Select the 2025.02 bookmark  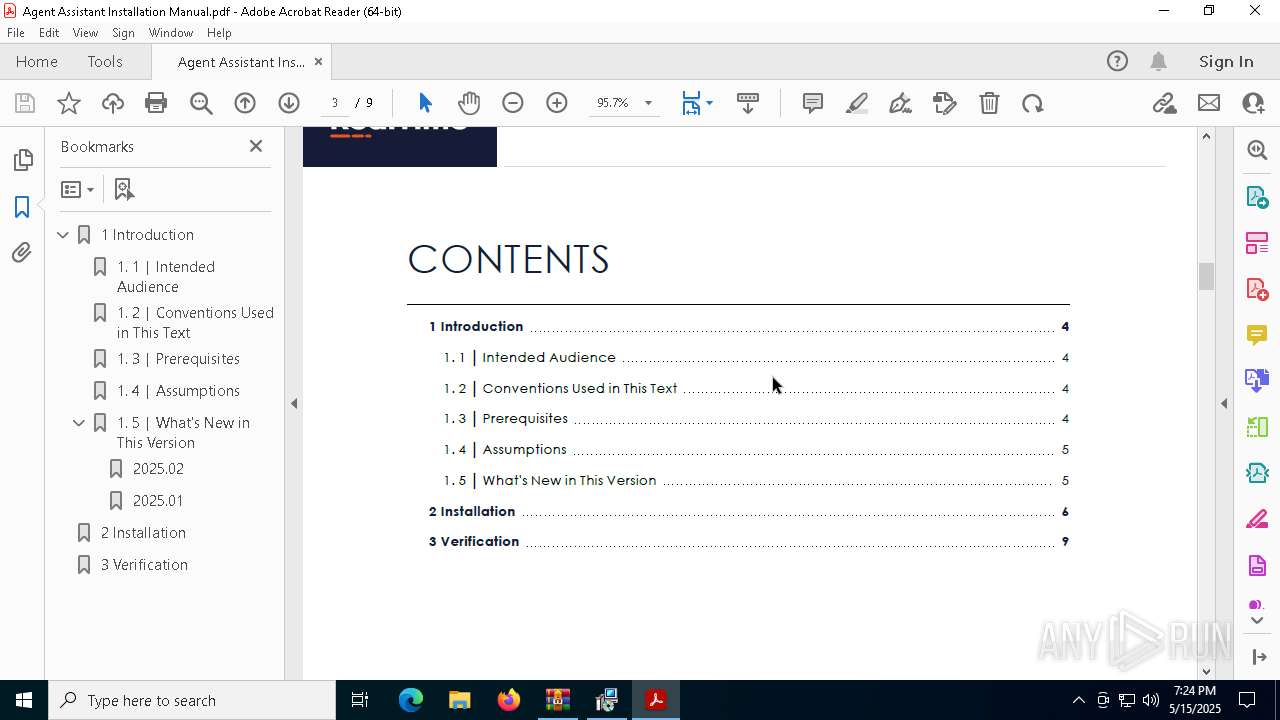pyautogui.click(x=158, y=469)
